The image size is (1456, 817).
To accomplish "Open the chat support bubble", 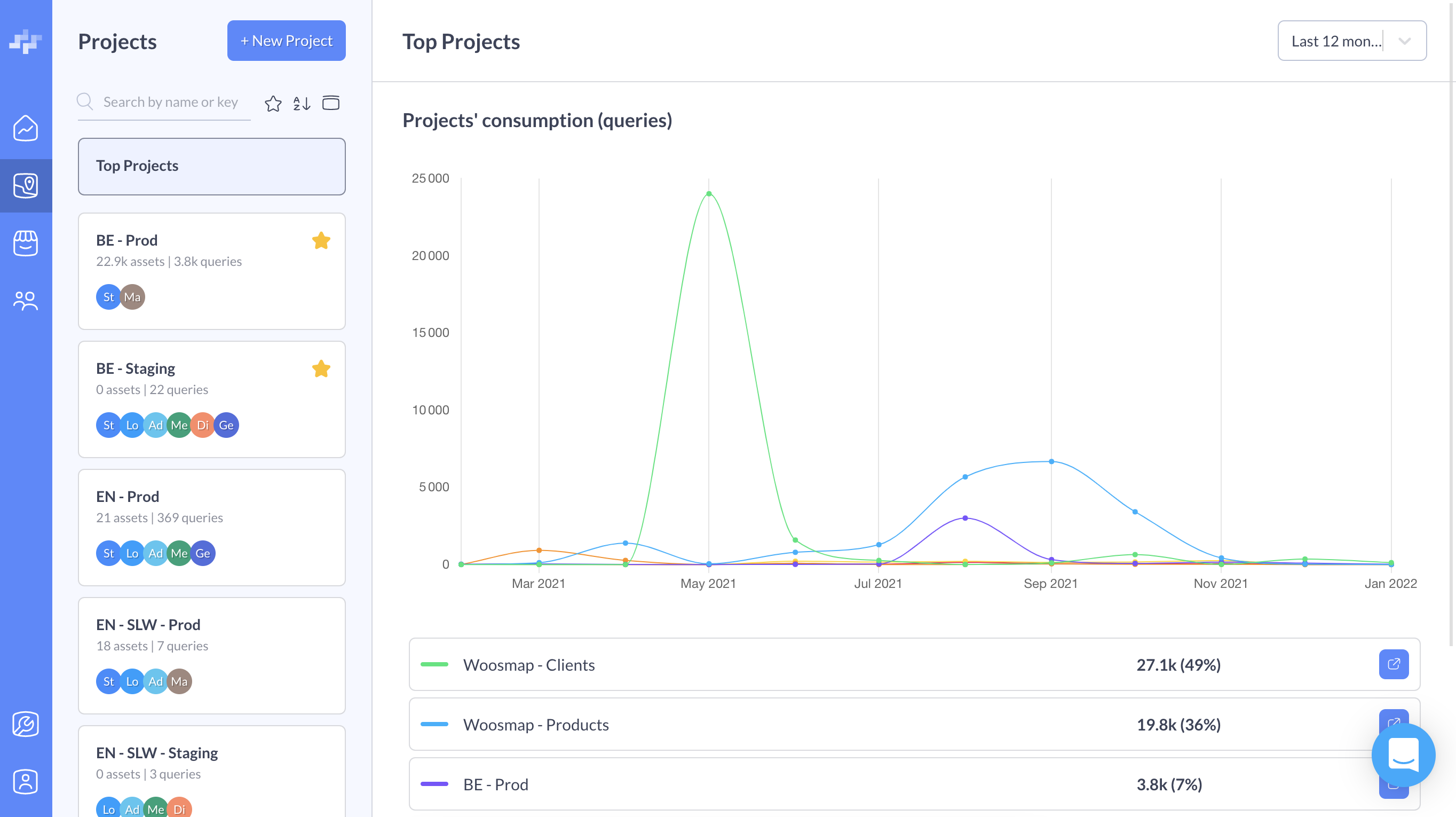I will [1403, 755].
